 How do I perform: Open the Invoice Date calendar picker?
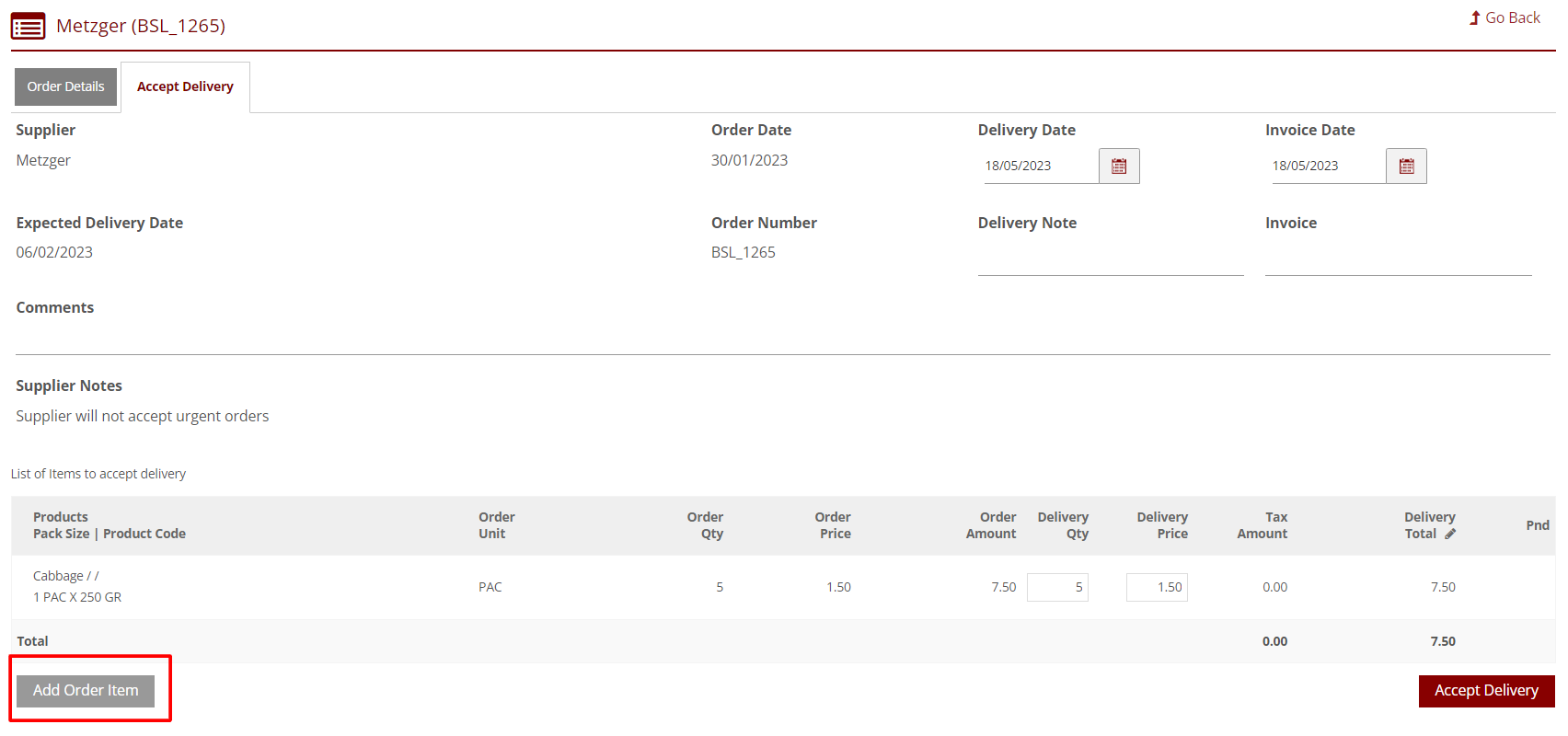1405,167
